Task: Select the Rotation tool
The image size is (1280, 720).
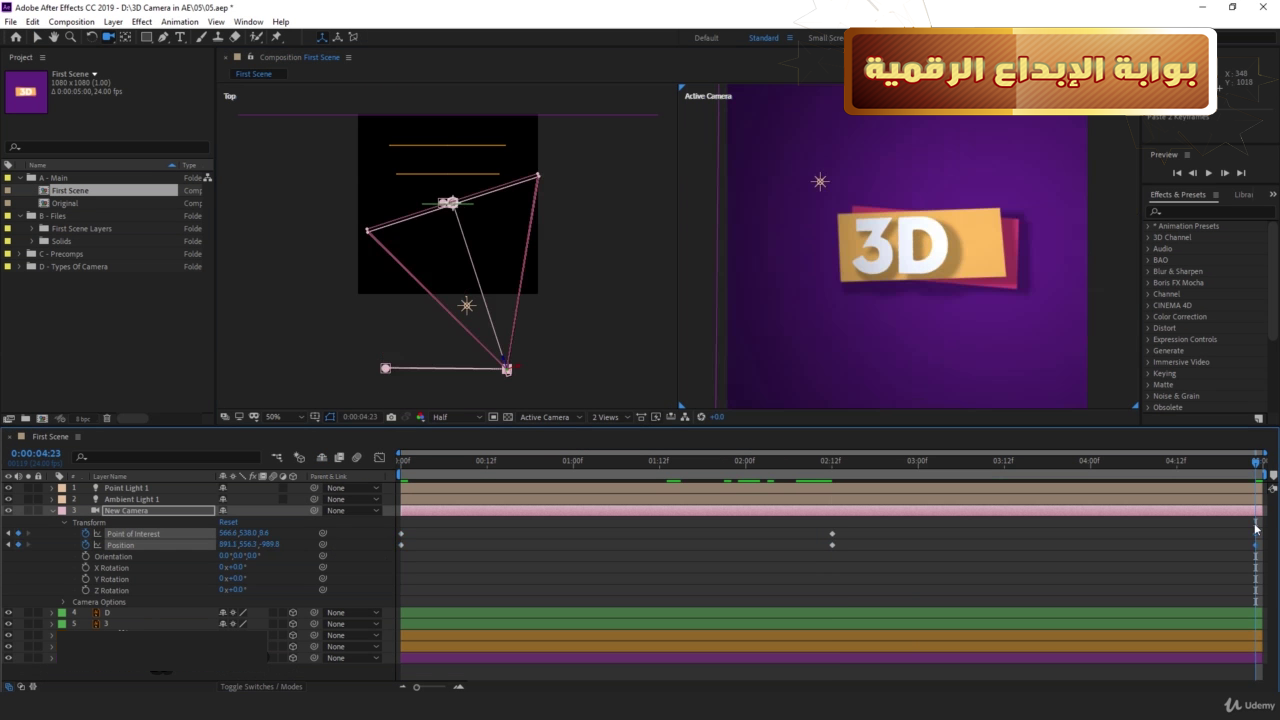Action: pyautogui.click(x=92, y=37)
